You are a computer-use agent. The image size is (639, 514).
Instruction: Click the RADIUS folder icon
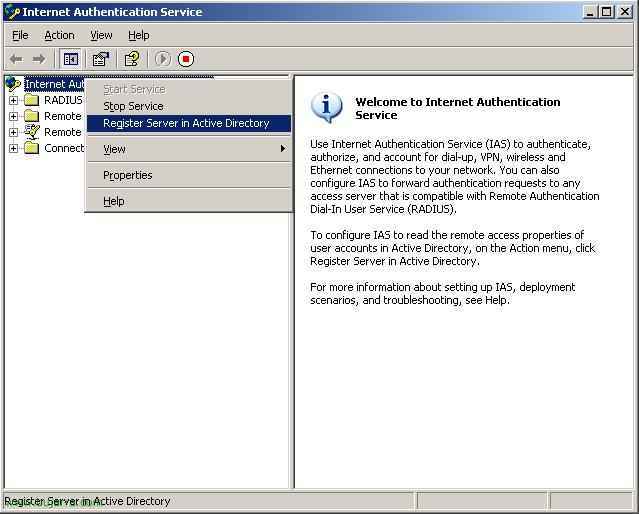pyautogui.click(x=31, y=100)
